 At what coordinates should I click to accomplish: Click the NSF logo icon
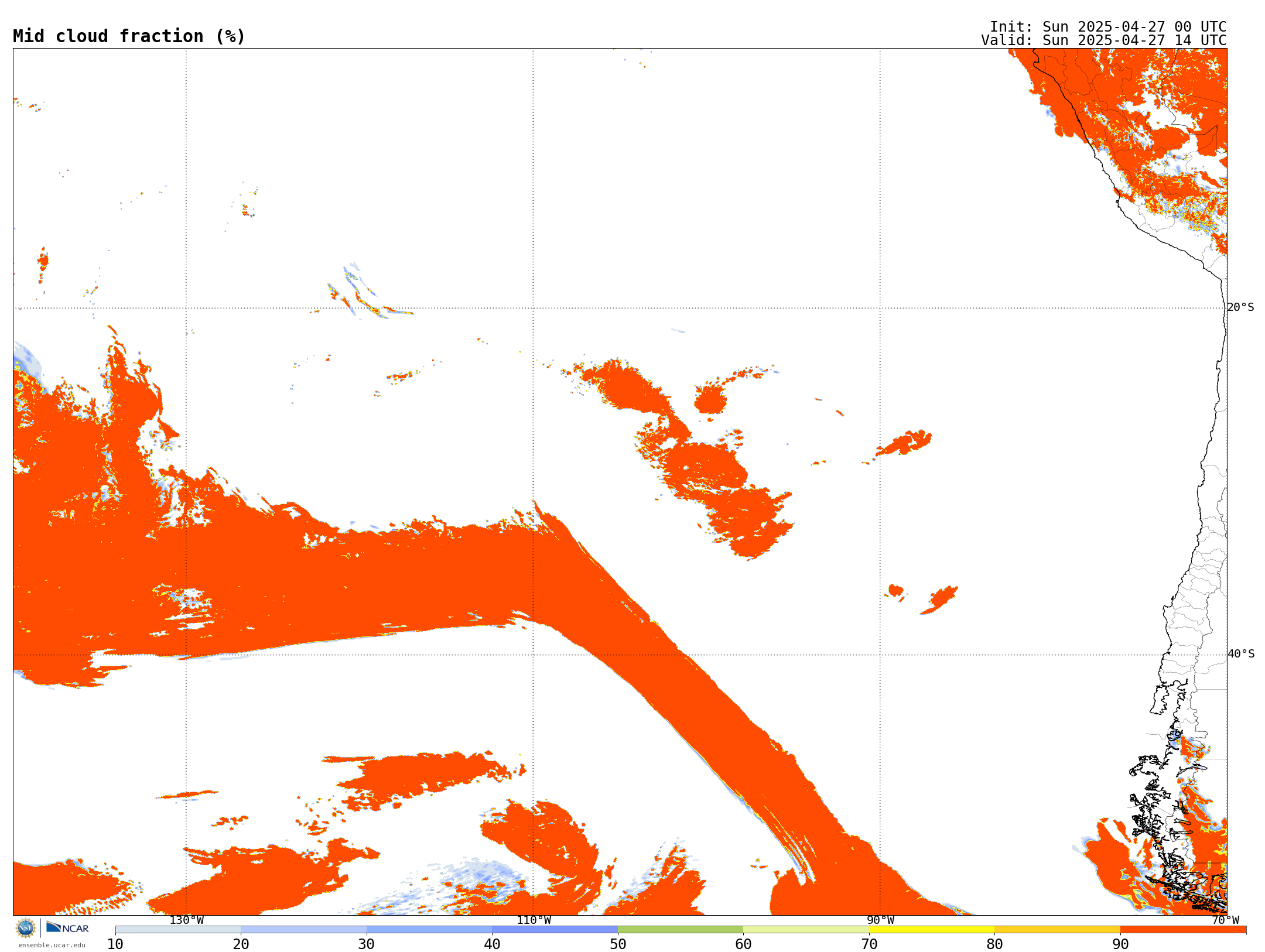tap(26, 928)
